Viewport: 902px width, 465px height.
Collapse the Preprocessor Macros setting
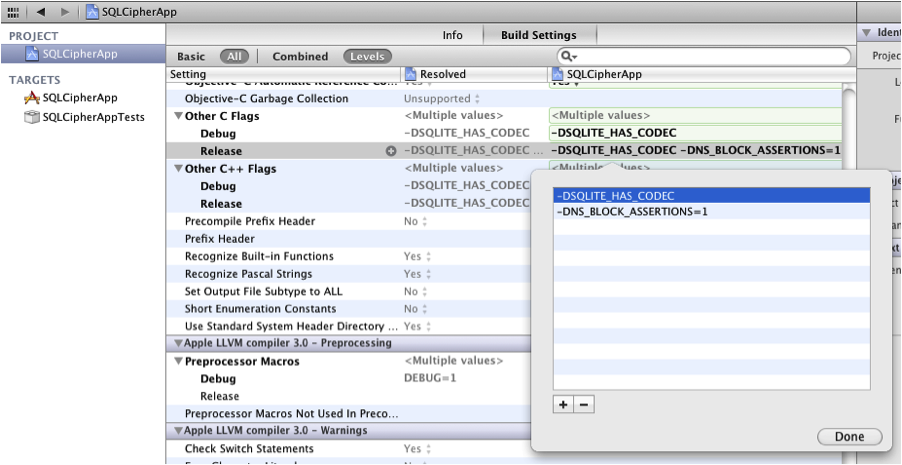coord(178,362)
